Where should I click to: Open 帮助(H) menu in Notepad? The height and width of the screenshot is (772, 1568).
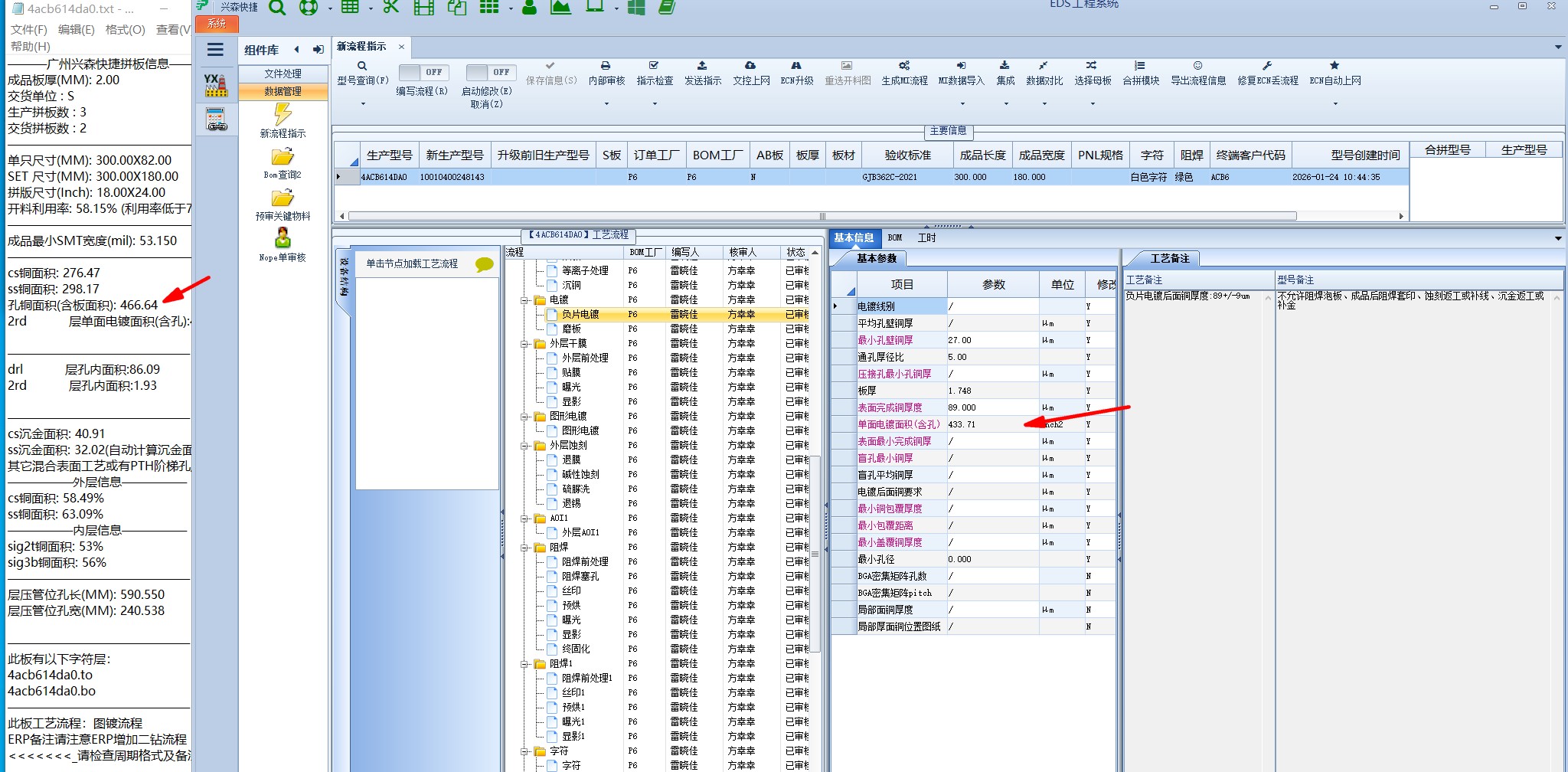click(31, 47)
